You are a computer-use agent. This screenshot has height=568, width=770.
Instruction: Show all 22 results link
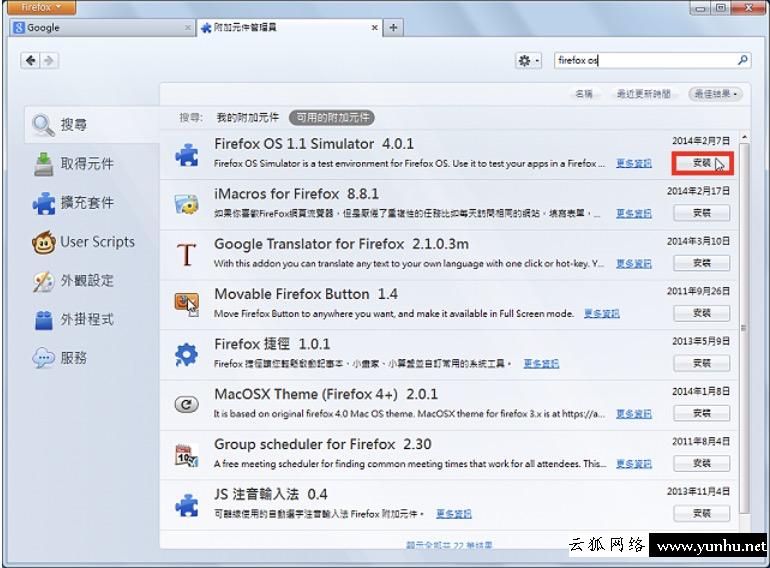click(x=449, y=545)
